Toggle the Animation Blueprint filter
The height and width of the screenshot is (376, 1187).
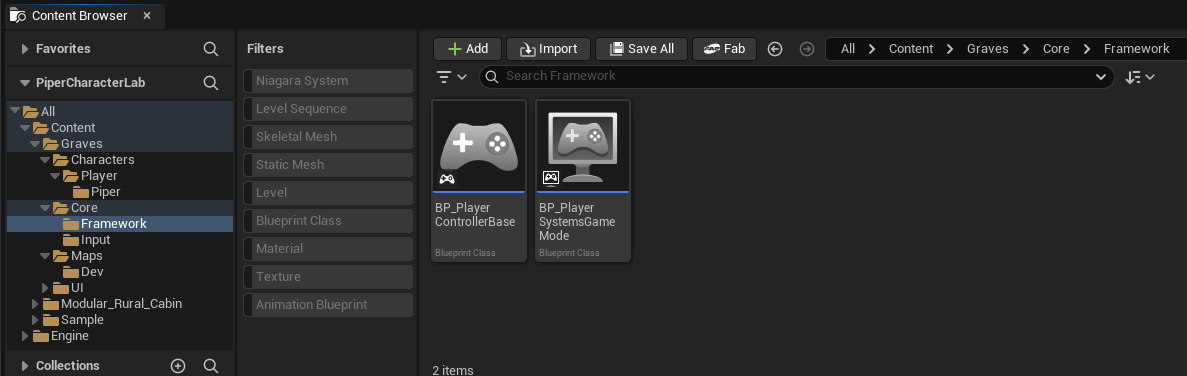pyautogui.click(x=329, y=305)
